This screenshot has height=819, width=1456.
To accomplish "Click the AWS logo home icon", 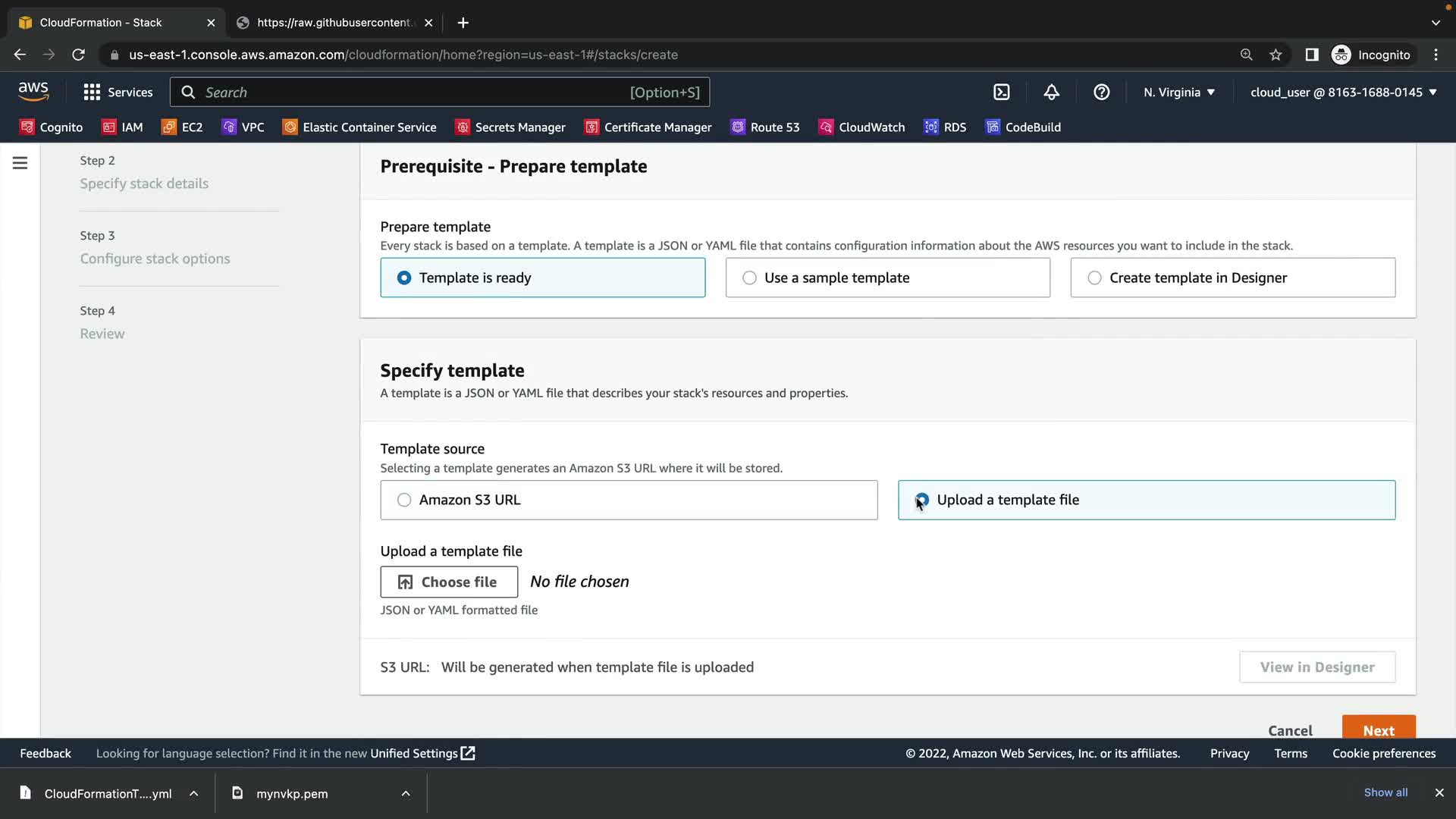I will [x=33, y=91].
